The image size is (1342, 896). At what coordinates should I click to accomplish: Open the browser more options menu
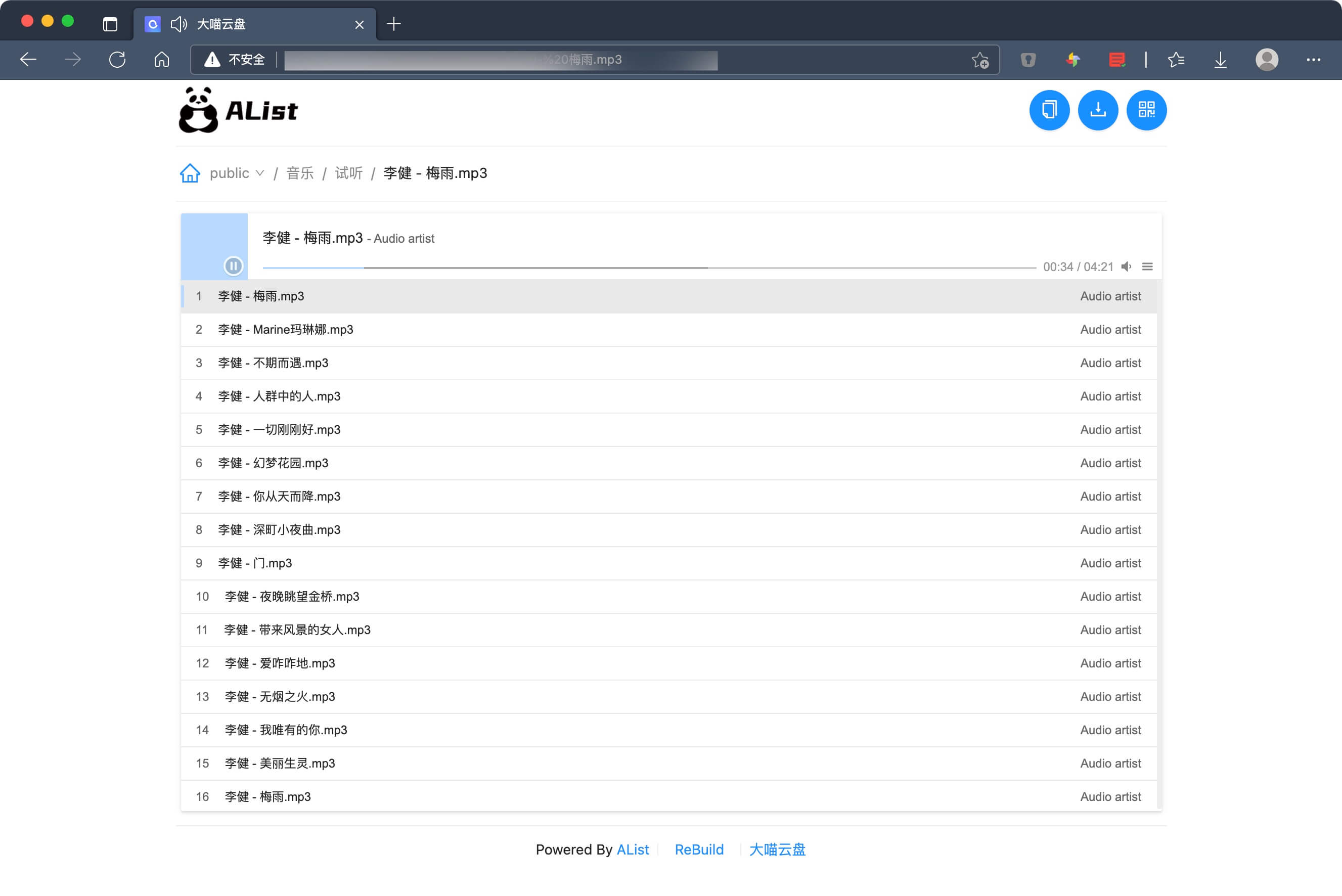click(x=1314, y=60)
